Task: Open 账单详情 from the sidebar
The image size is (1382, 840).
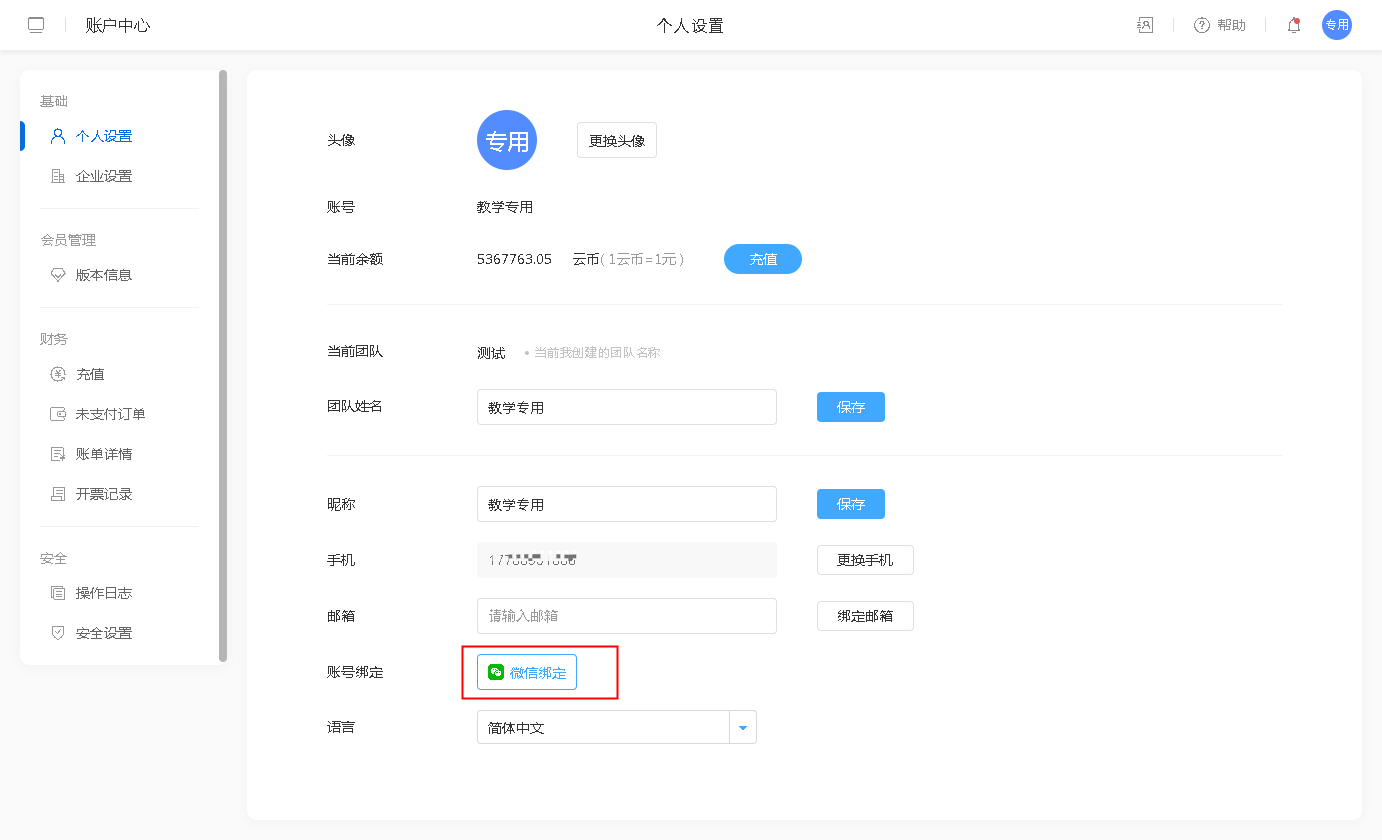Action: [x=103, y=454]
